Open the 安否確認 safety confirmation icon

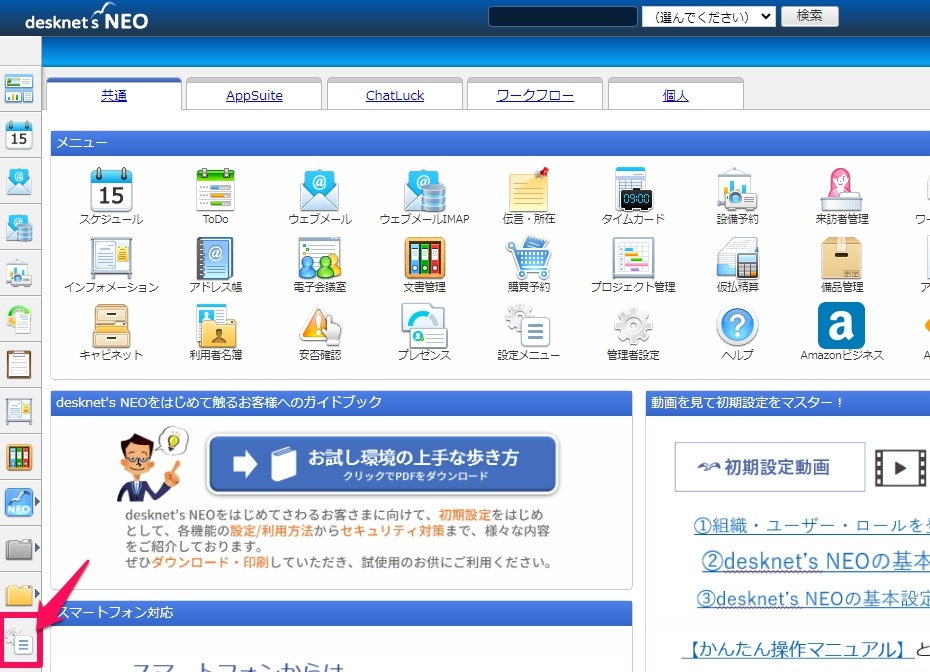click(x=318, y=330)
